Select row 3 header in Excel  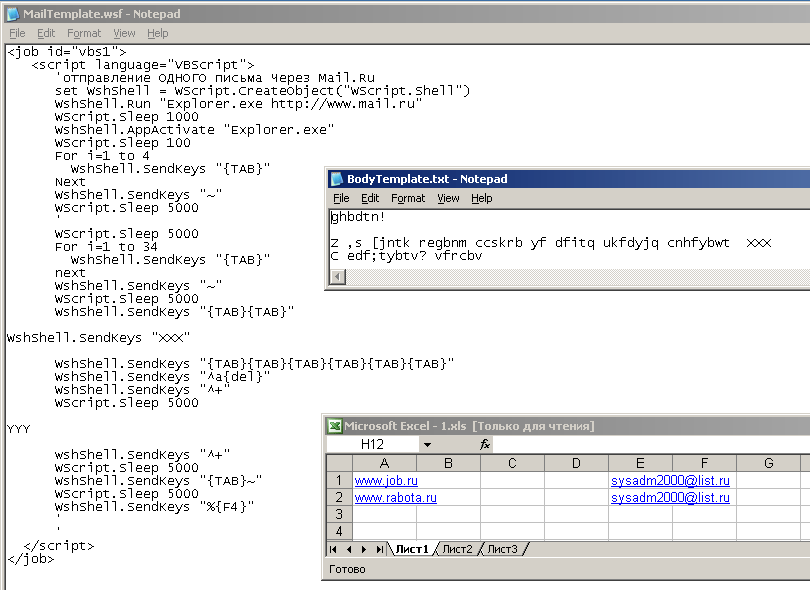pyautogui.click(x=339, y=515)
